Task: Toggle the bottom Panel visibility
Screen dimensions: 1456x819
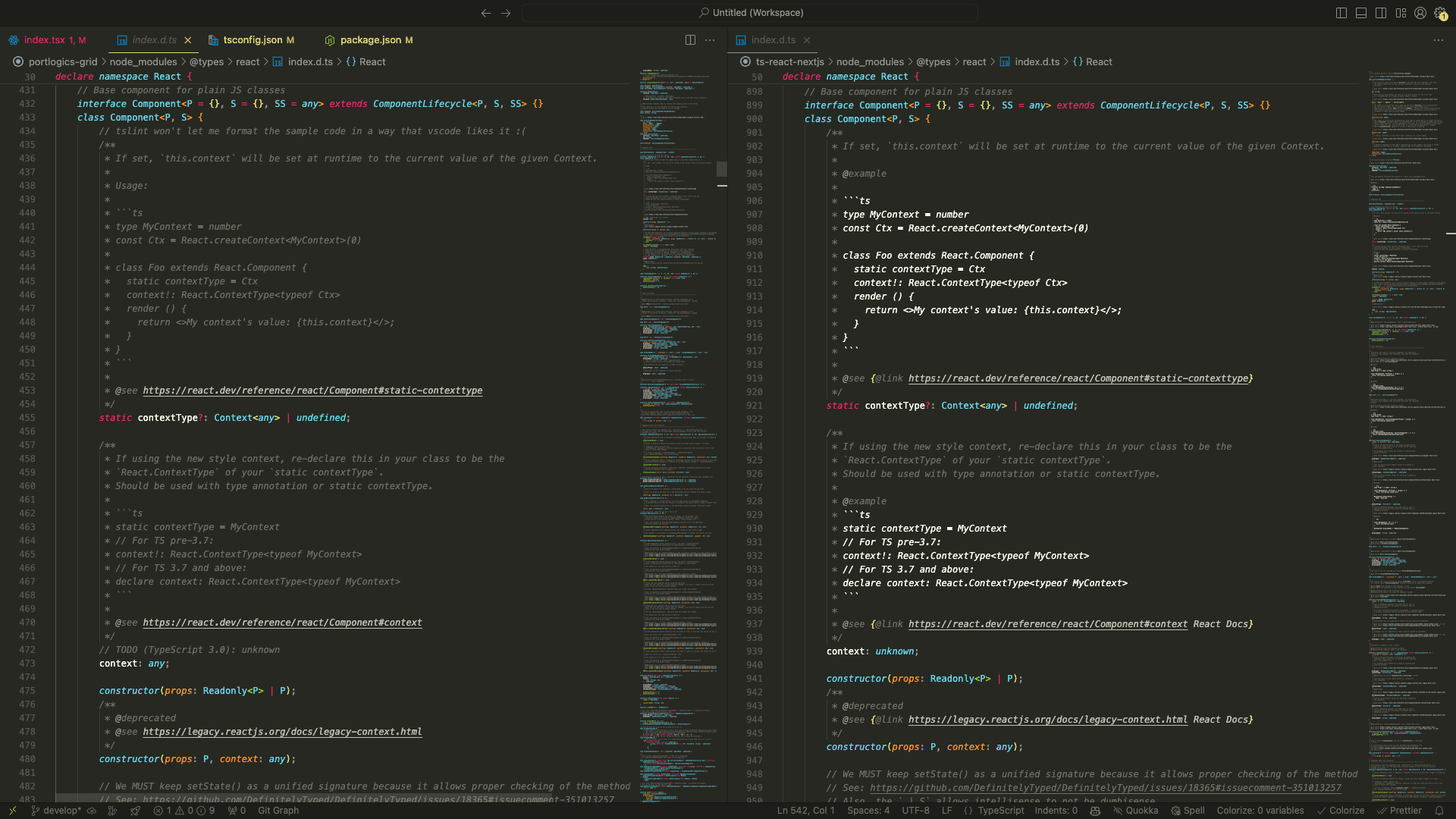Action: tap(1361, 13)
